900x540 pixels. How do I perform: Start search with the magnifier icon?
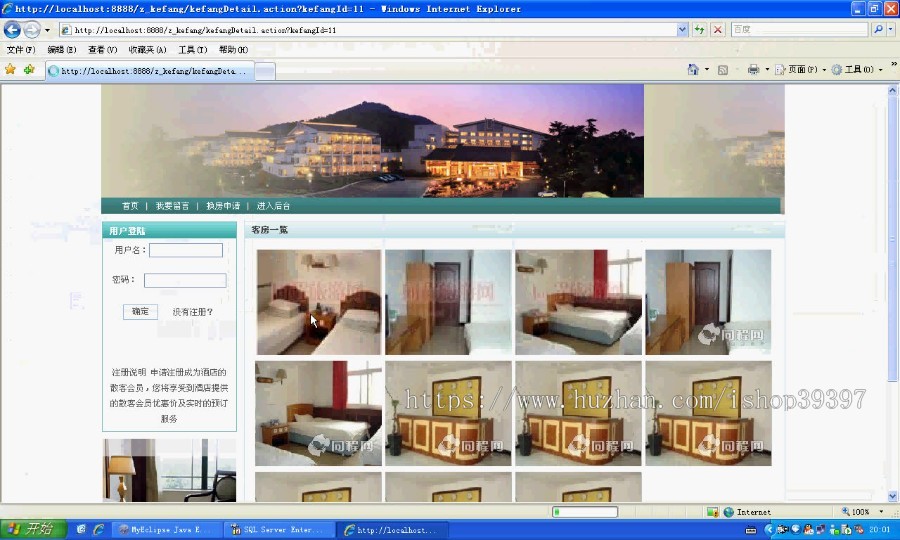878,29
